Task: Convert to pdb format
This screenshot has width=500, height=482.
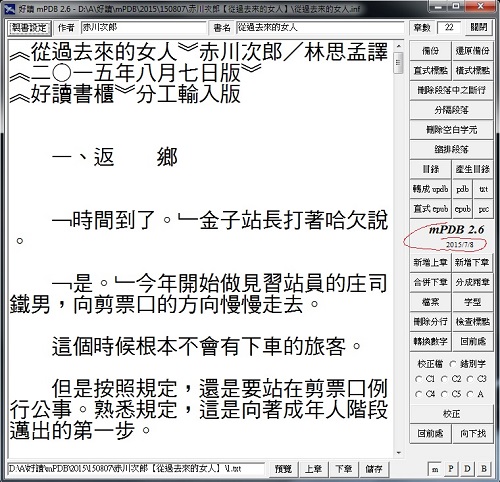Action: (x=462, y=189)
